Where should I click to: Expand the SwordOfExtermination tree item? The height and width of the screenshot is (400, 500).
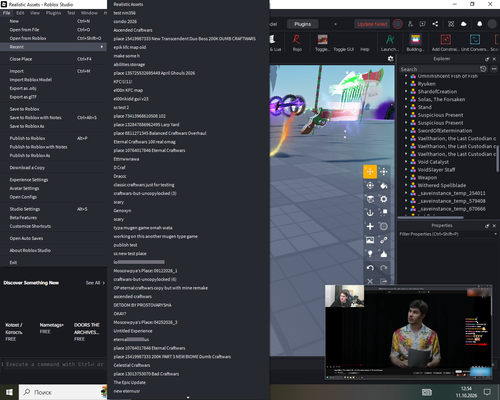tap(406, 131)
